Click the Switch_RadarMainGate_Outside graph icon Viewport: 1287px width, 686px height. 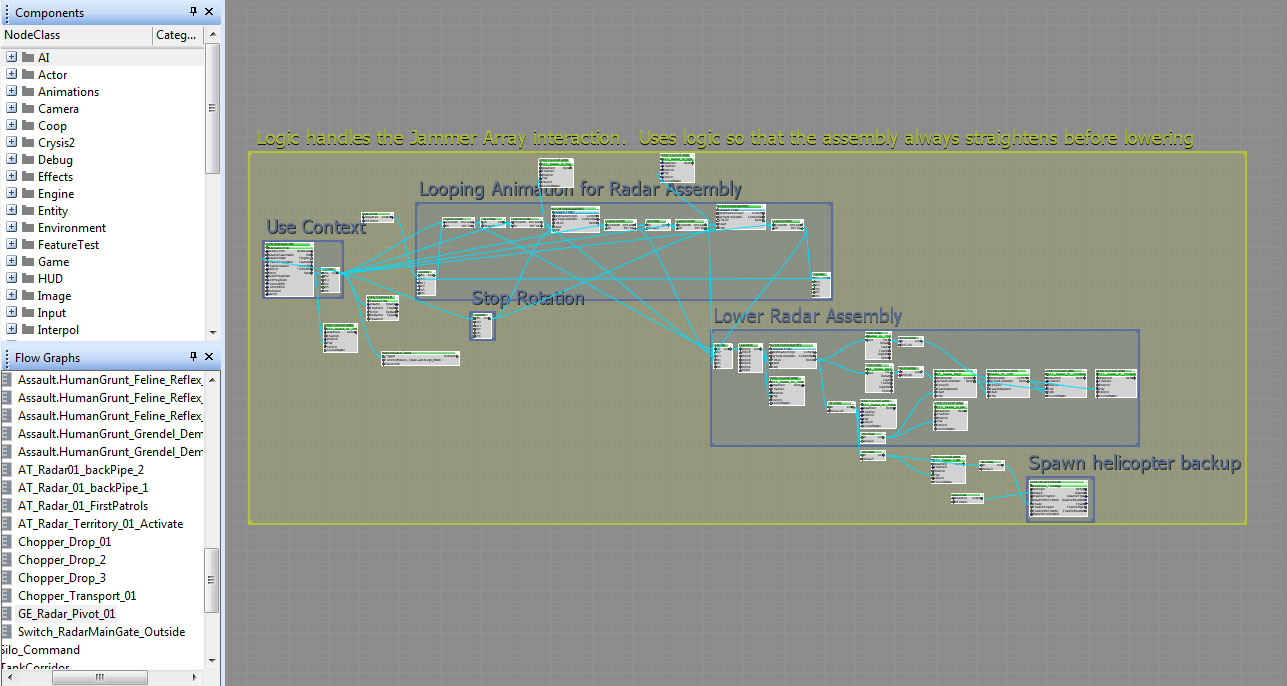pyautogui.click(x=8, y=632)
